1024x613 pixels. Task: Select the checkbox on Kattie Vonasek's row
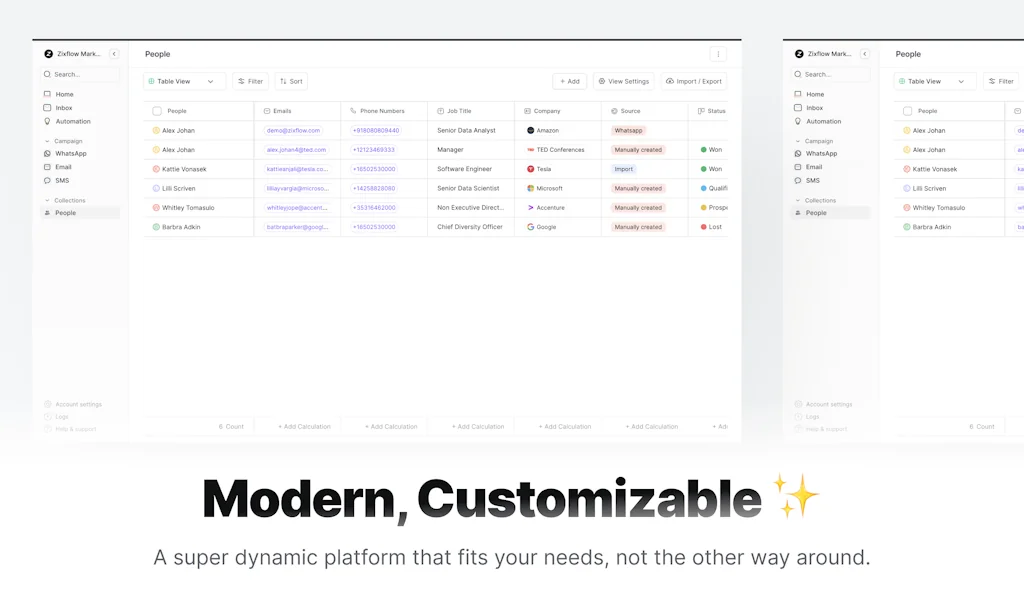point(157,169)
